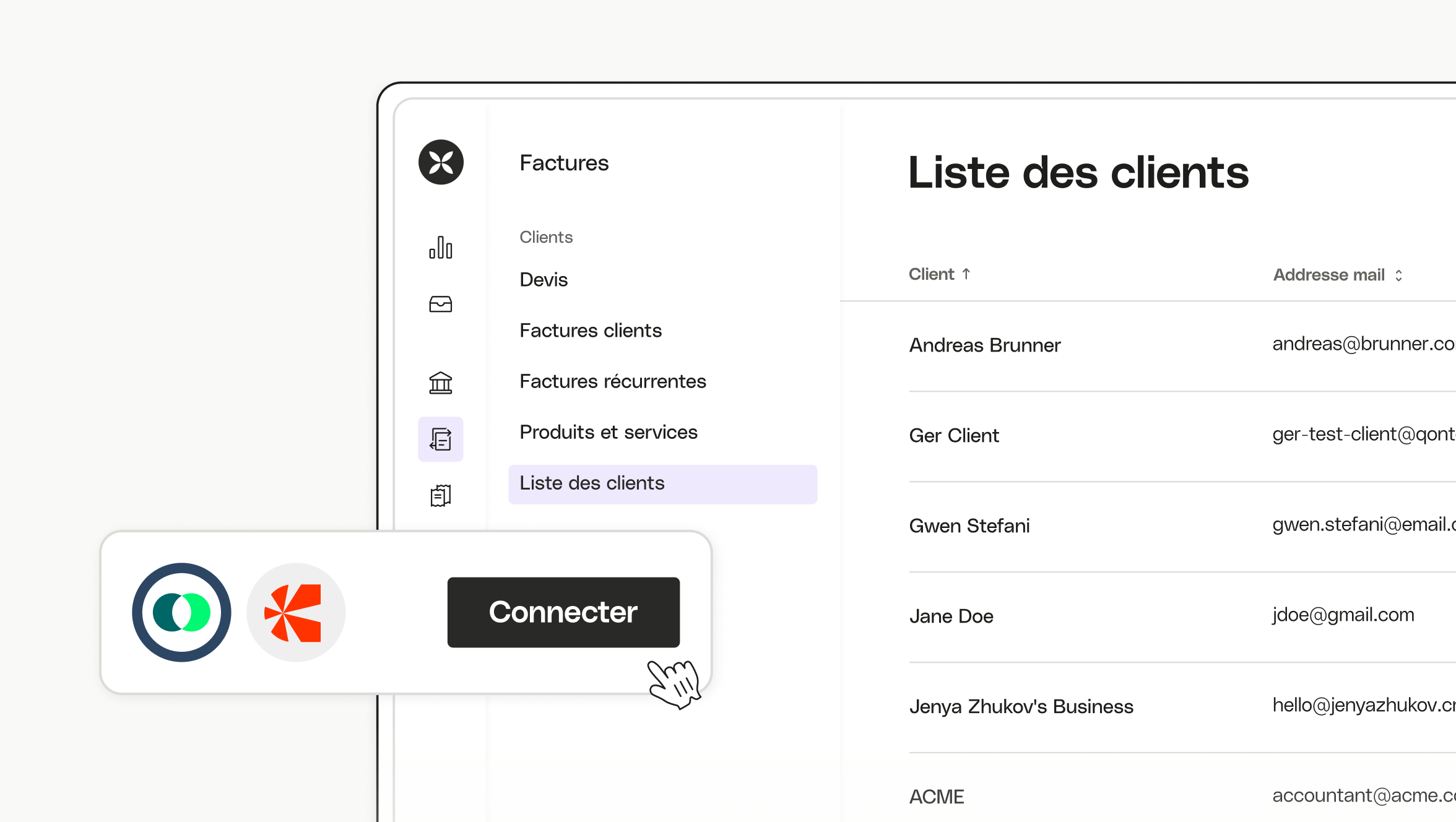Open Factures clients menu item
The image size is (1456, 822).
[591, 330]
